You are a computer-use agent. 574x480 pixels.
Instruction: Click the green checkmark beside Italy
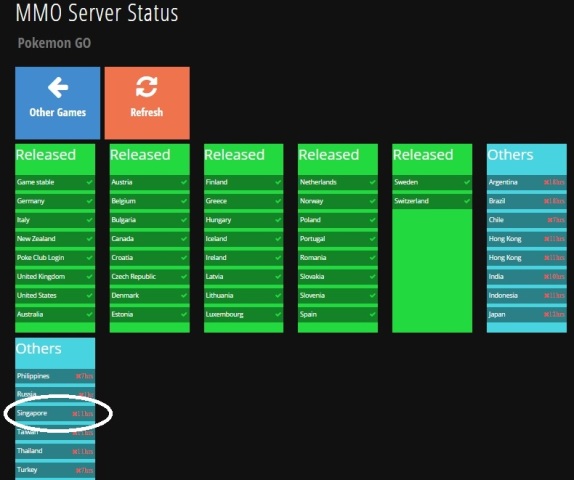pos(89,220)
